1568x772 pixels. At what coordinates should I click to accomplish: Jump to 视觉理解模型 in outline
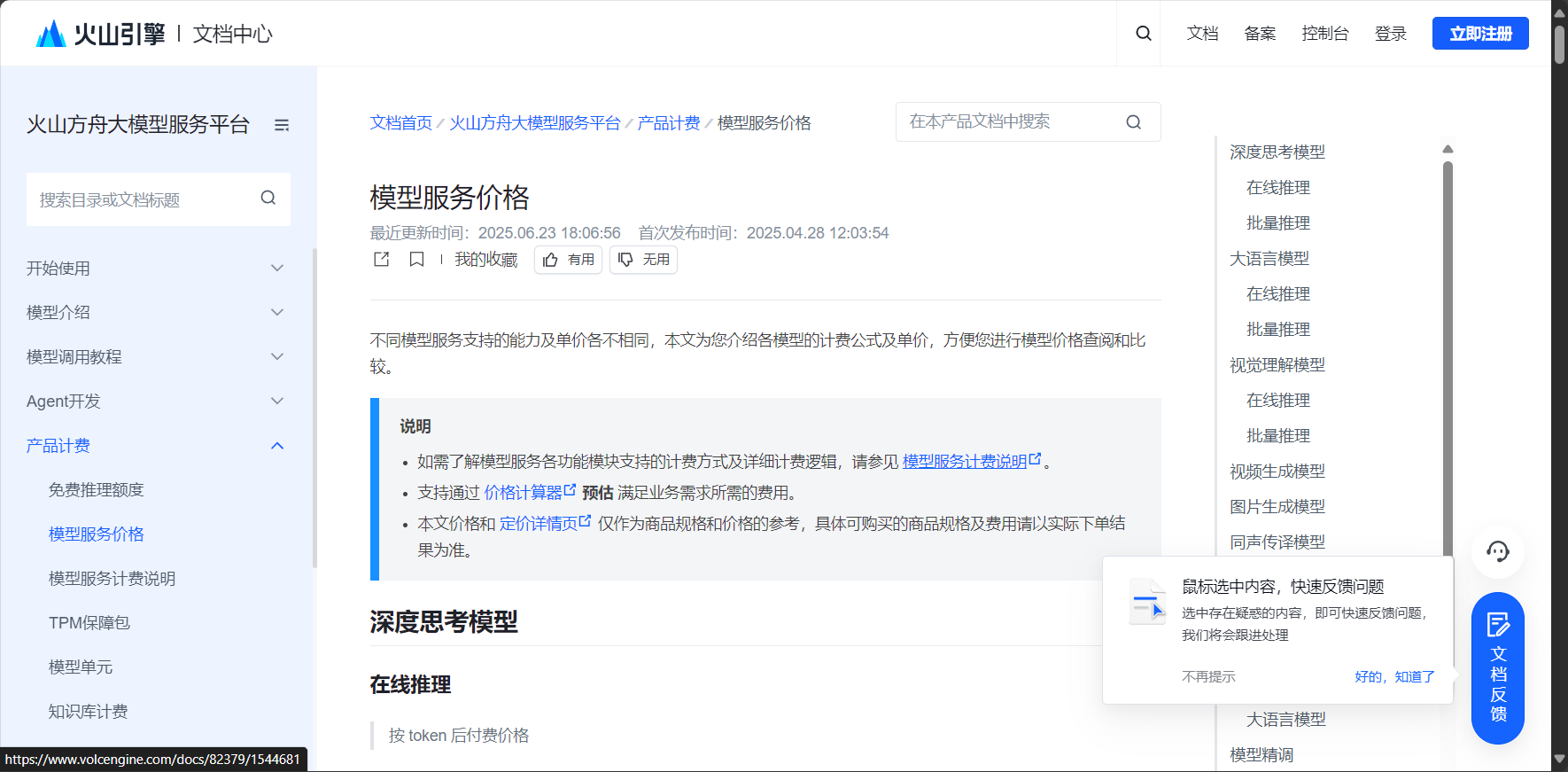point(1277,364)
